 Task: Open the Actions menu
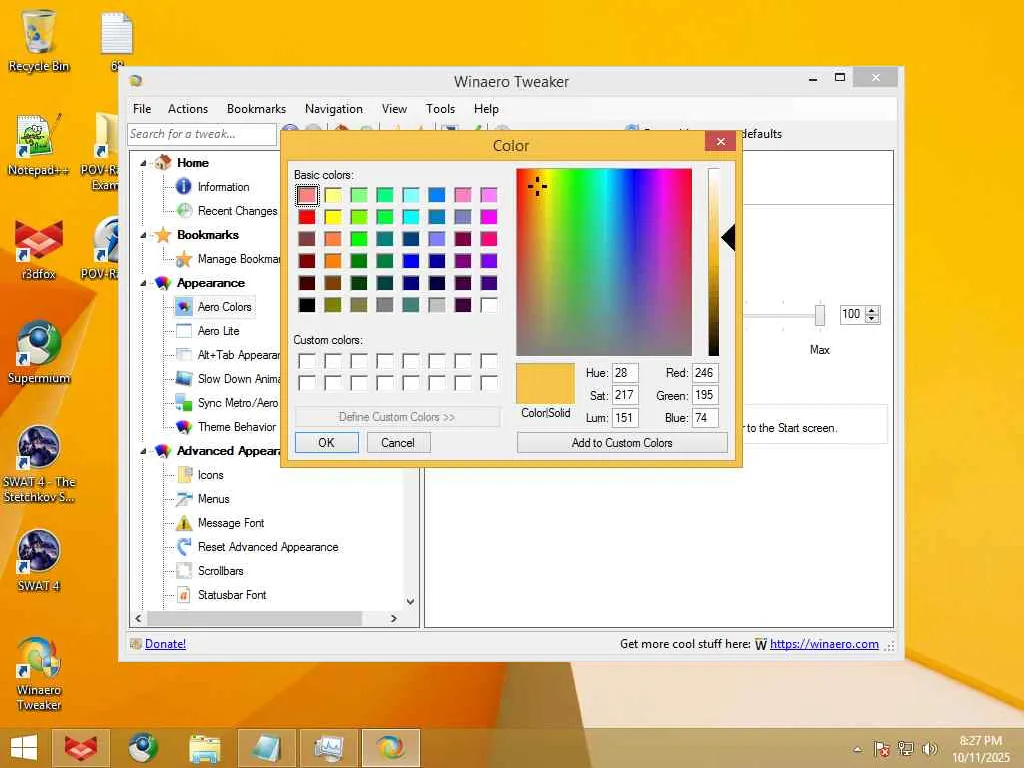point(187,109)
